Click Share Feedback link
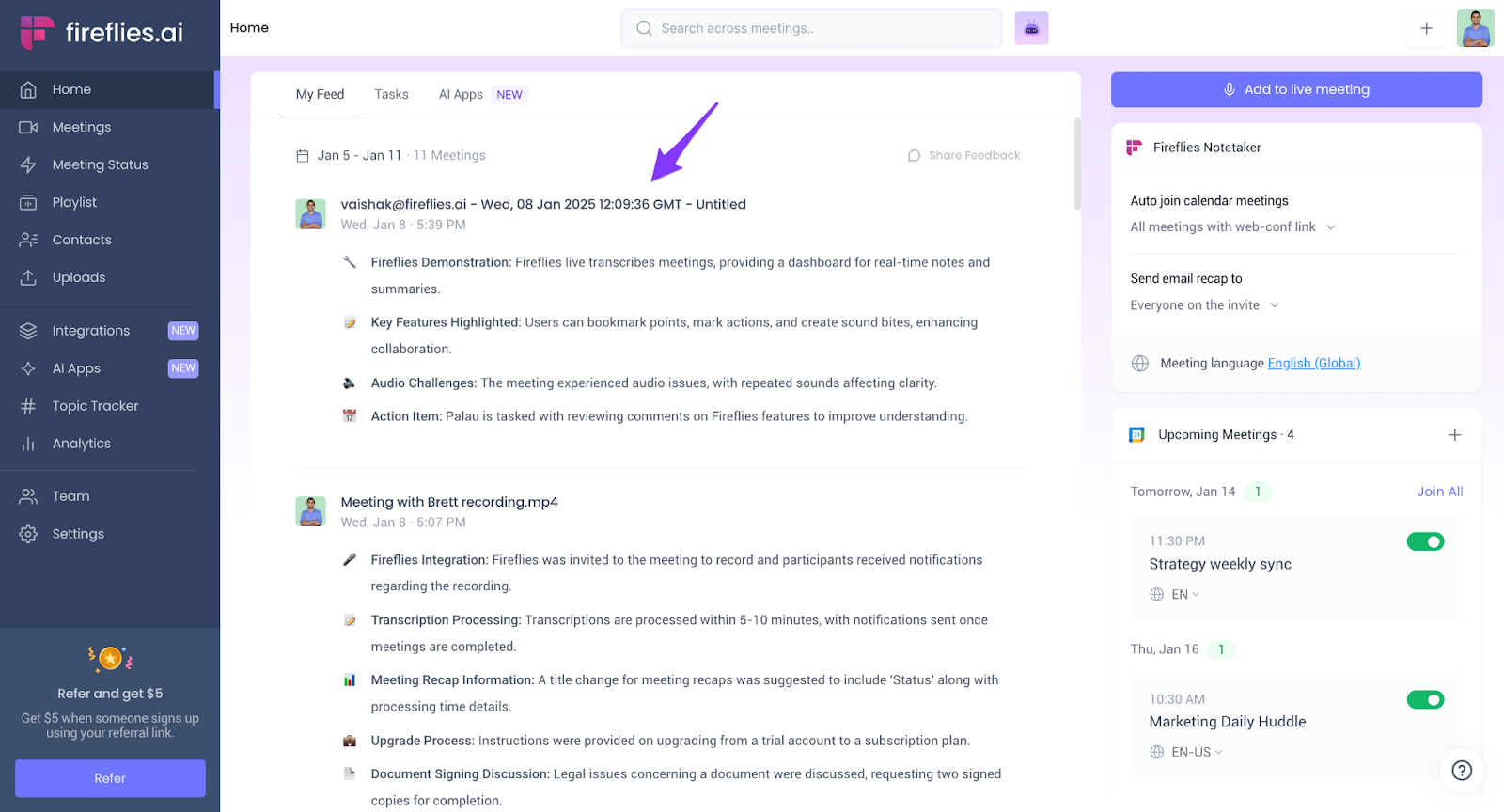 click(963, 155)
